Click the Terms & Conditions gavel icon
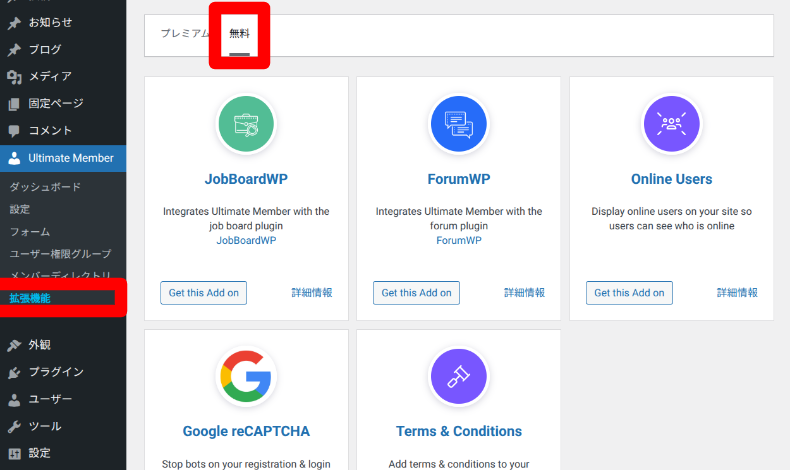Screen dimensions: 790x470 (x=458, y=376)
